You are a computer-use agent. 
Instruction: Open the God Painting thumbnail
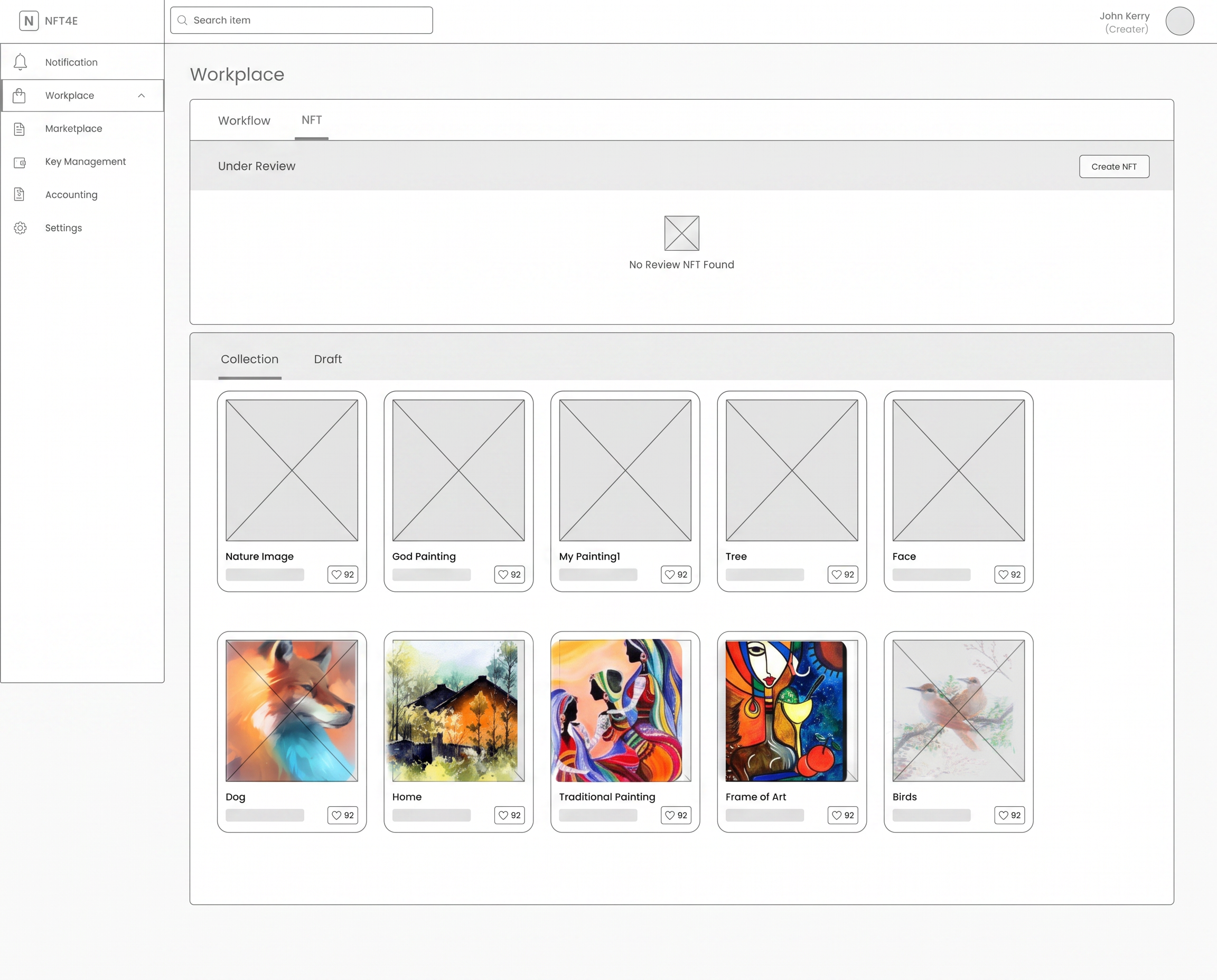pyautogui.click(x=458, y=470)
